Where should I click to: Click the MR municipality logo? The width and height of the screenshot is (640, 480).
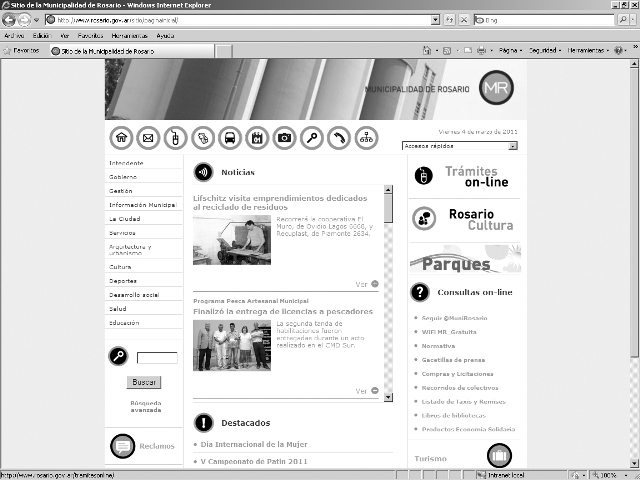point(496,87)
